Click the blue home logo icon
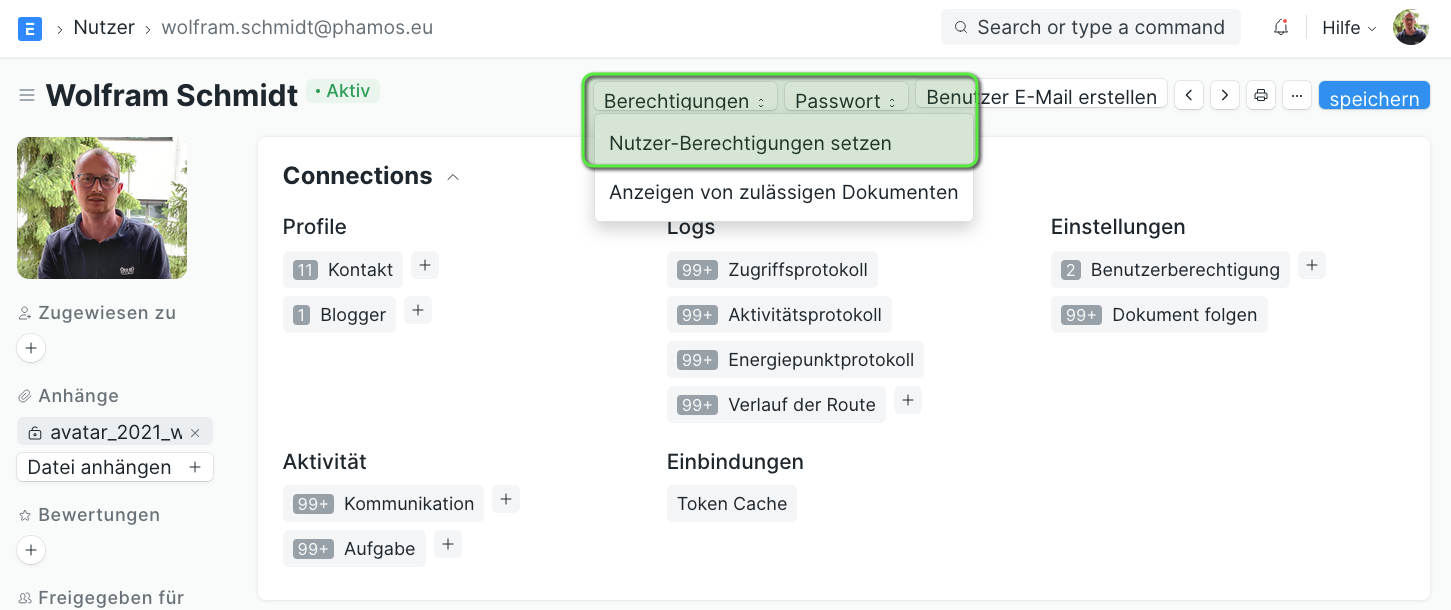 coord(30,28)
